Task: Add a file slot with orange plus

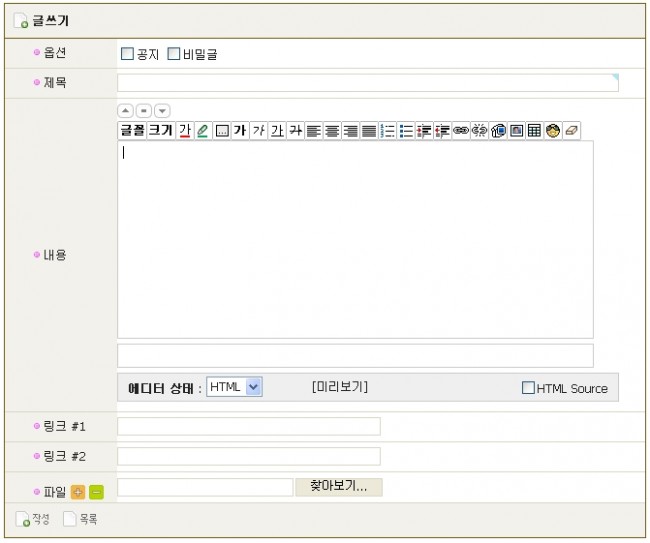Action: point(78,492)
